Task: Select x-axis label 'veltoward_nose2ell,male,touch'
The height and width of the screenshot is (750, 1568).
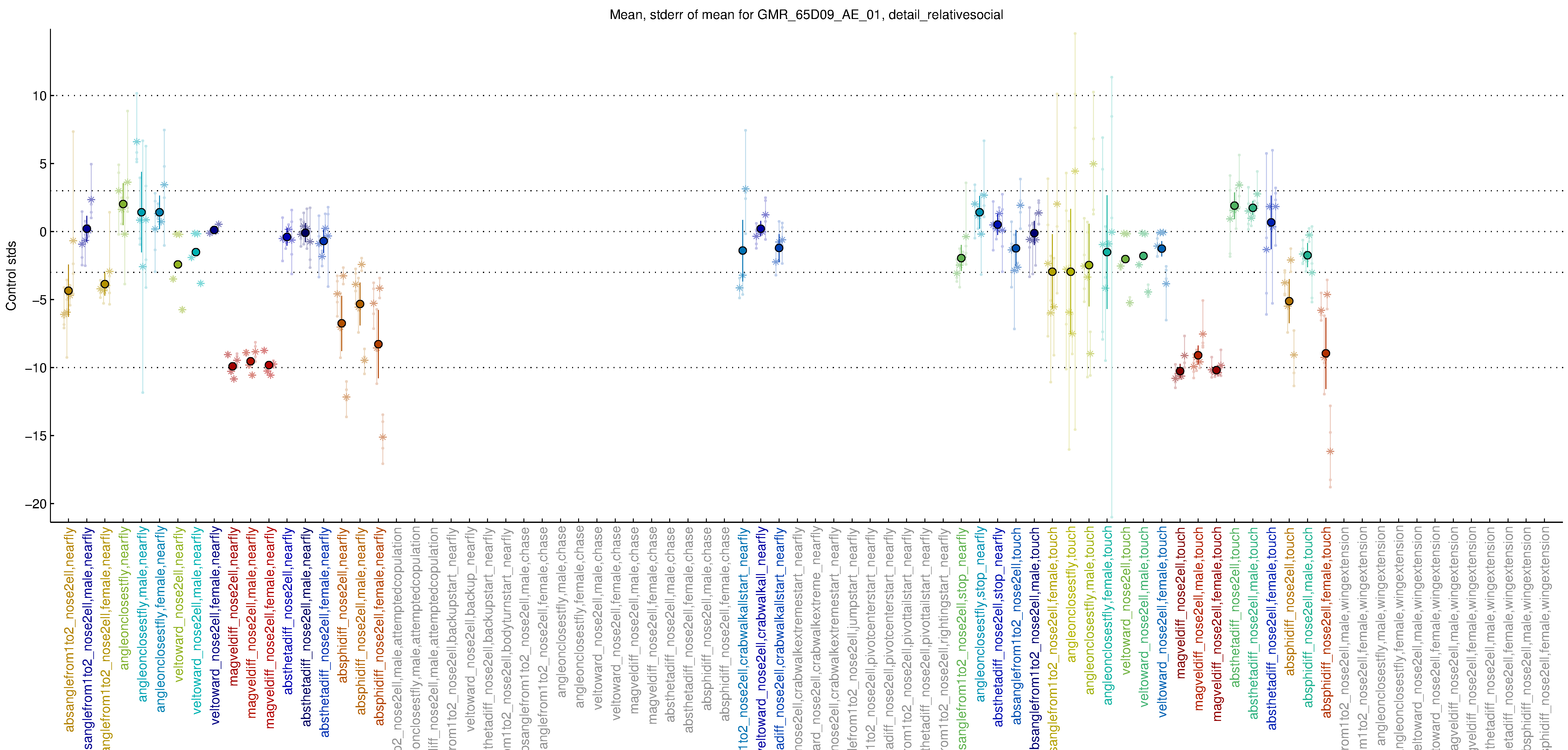Action: 1145,617
